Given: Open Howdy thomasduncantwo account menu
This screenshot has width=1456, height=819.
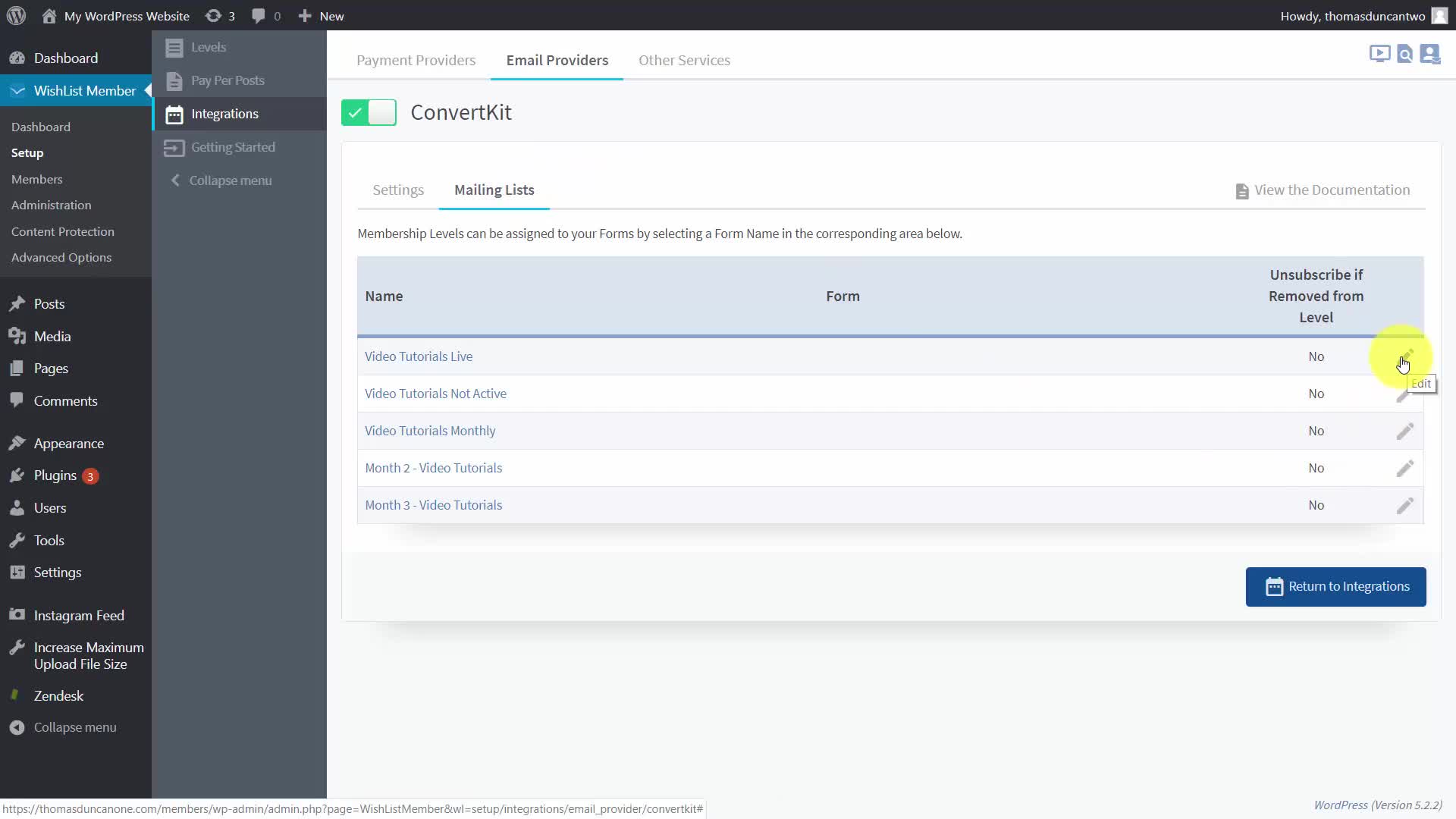Looking at the screenshot, I should pos(1363,16).
